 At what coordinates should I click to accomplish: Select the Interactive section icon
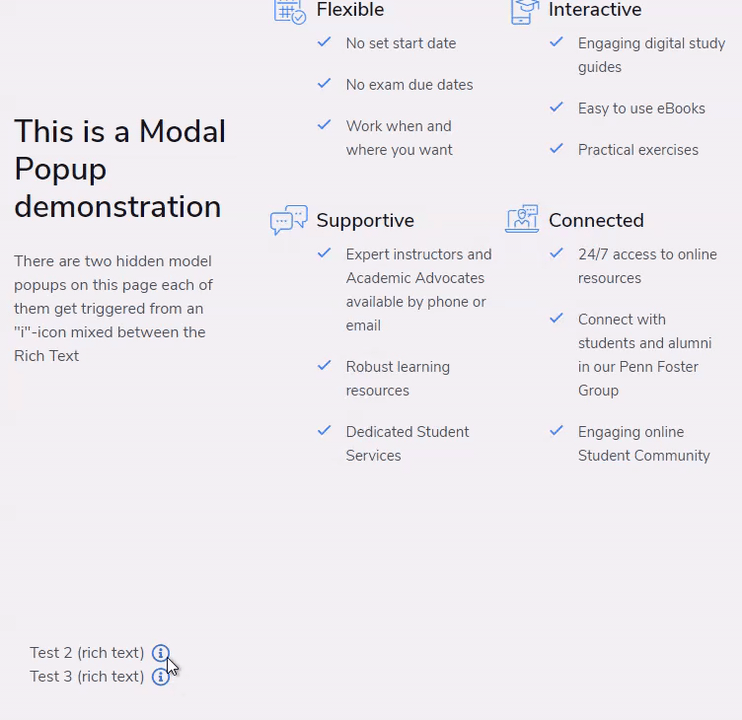click(x=524, y=11)
